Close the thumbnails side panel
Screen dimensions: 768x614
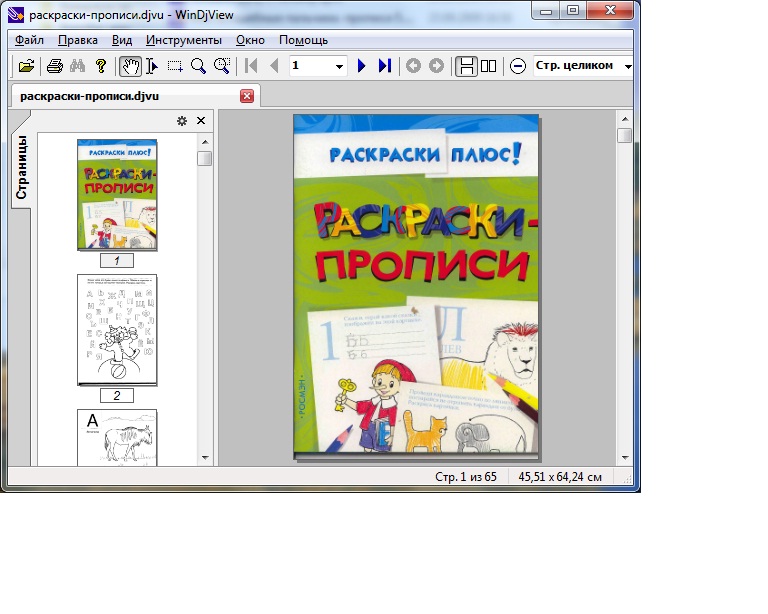point(201,121)
